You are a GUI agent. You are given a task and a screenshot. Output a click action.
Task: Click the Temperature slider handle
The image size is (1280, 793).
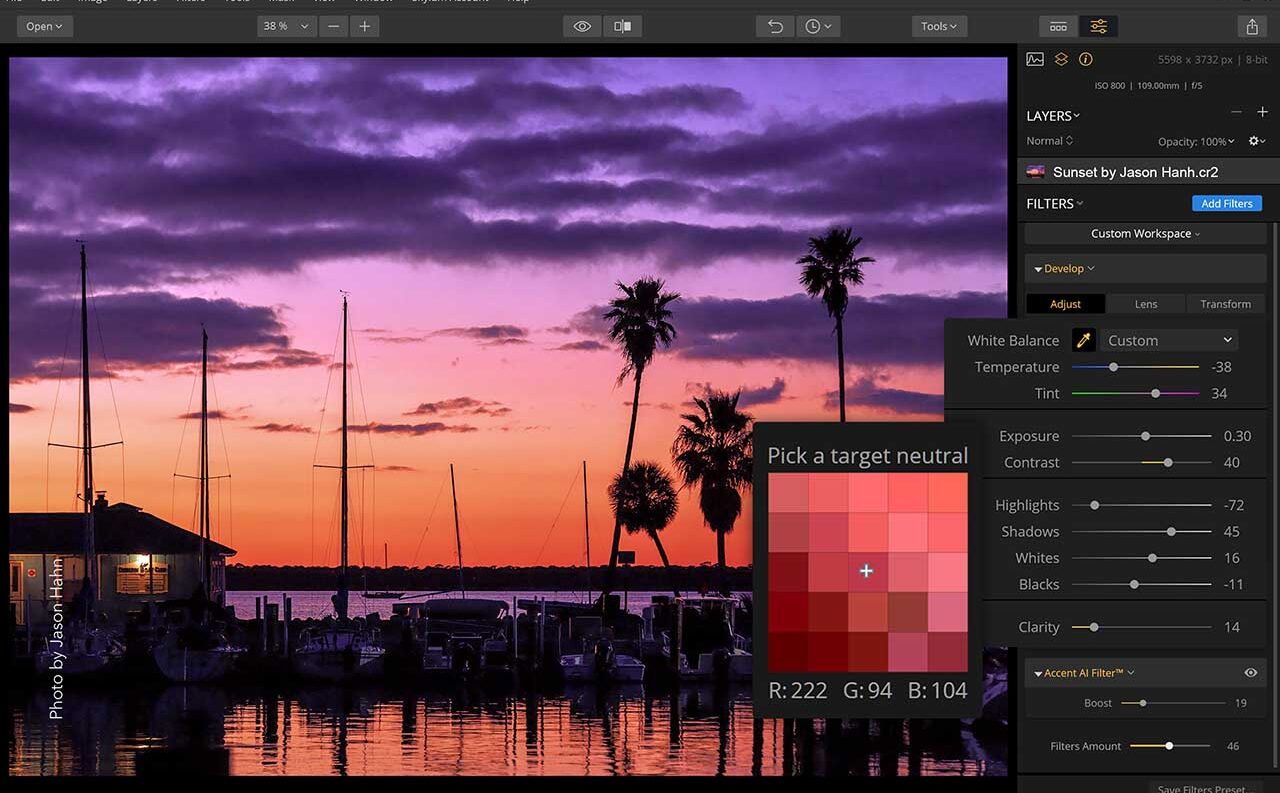tap(1114, 367)
